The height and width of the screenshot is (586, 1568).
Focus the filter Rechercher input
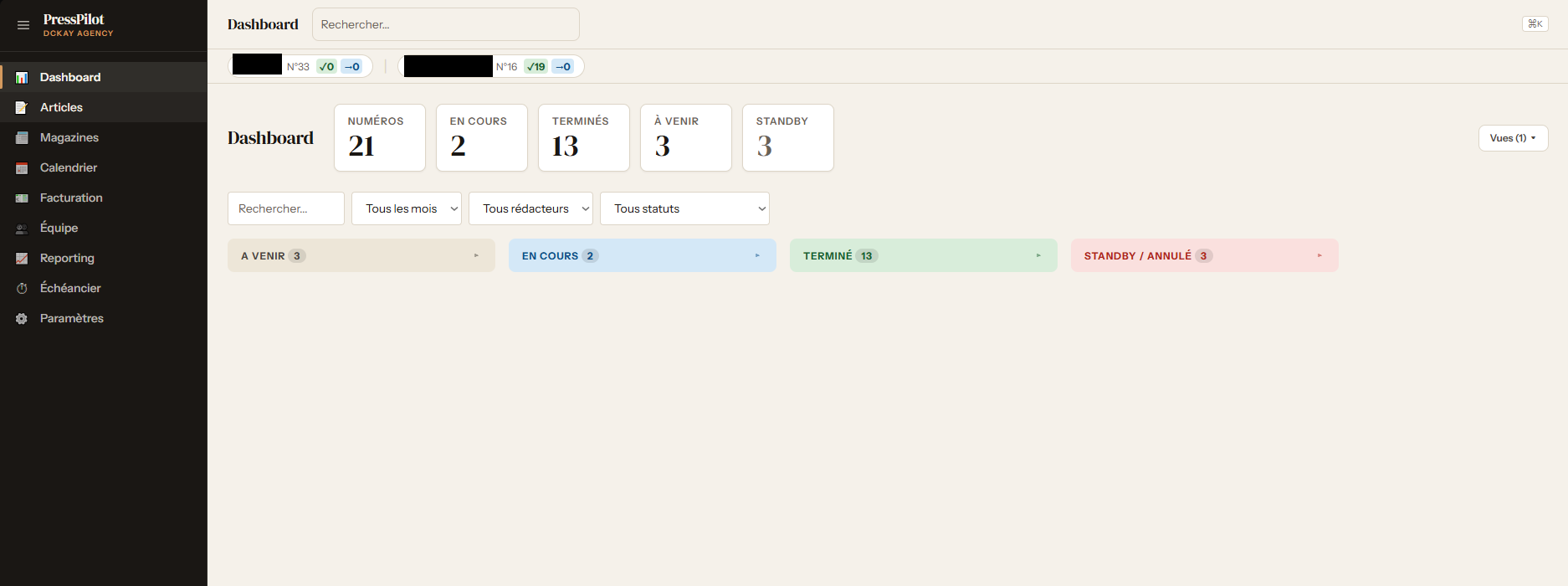(x=286, y=208)
